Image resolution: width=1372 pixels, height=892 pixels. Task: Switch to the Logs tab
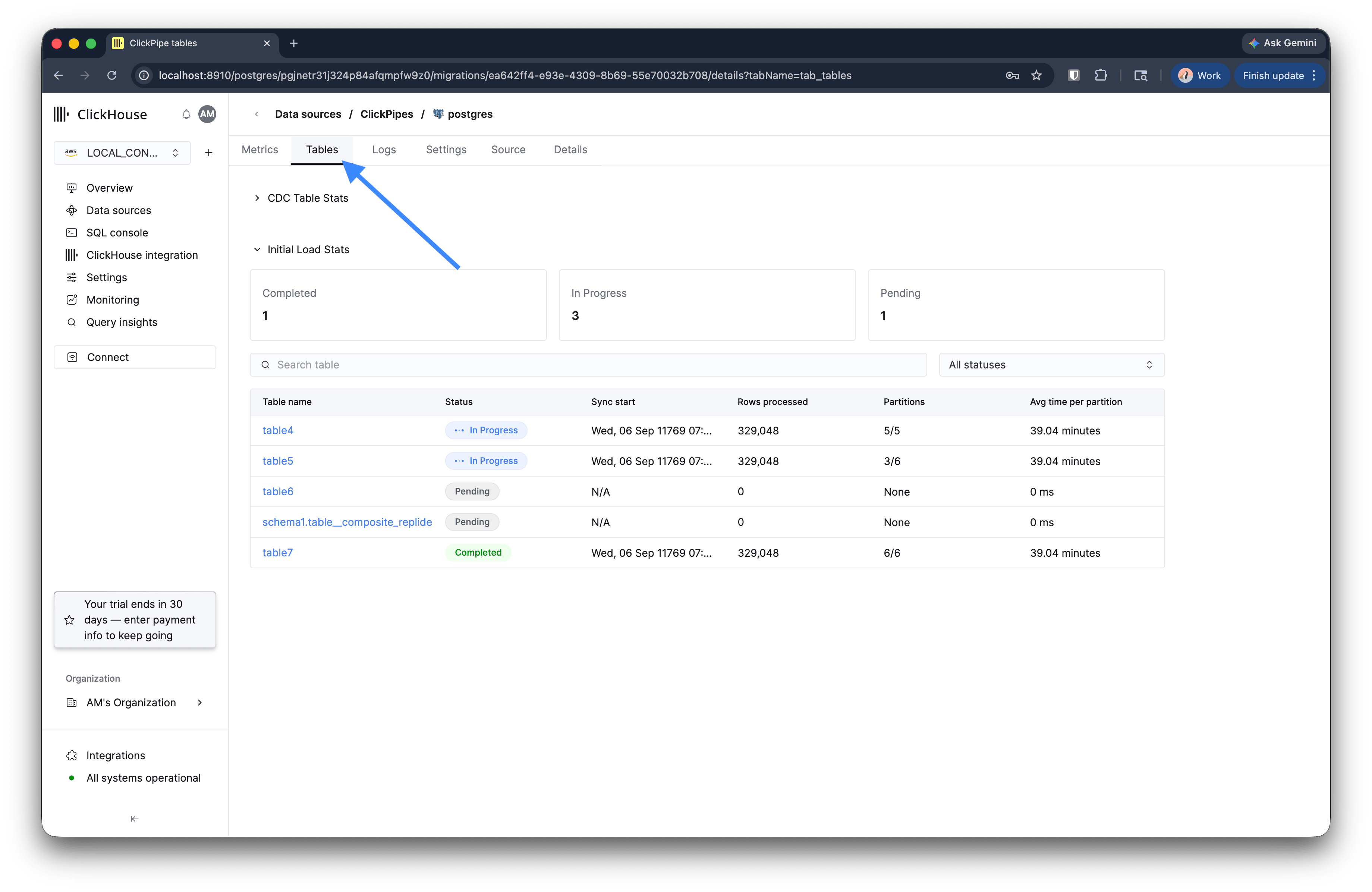coord(384,150)
